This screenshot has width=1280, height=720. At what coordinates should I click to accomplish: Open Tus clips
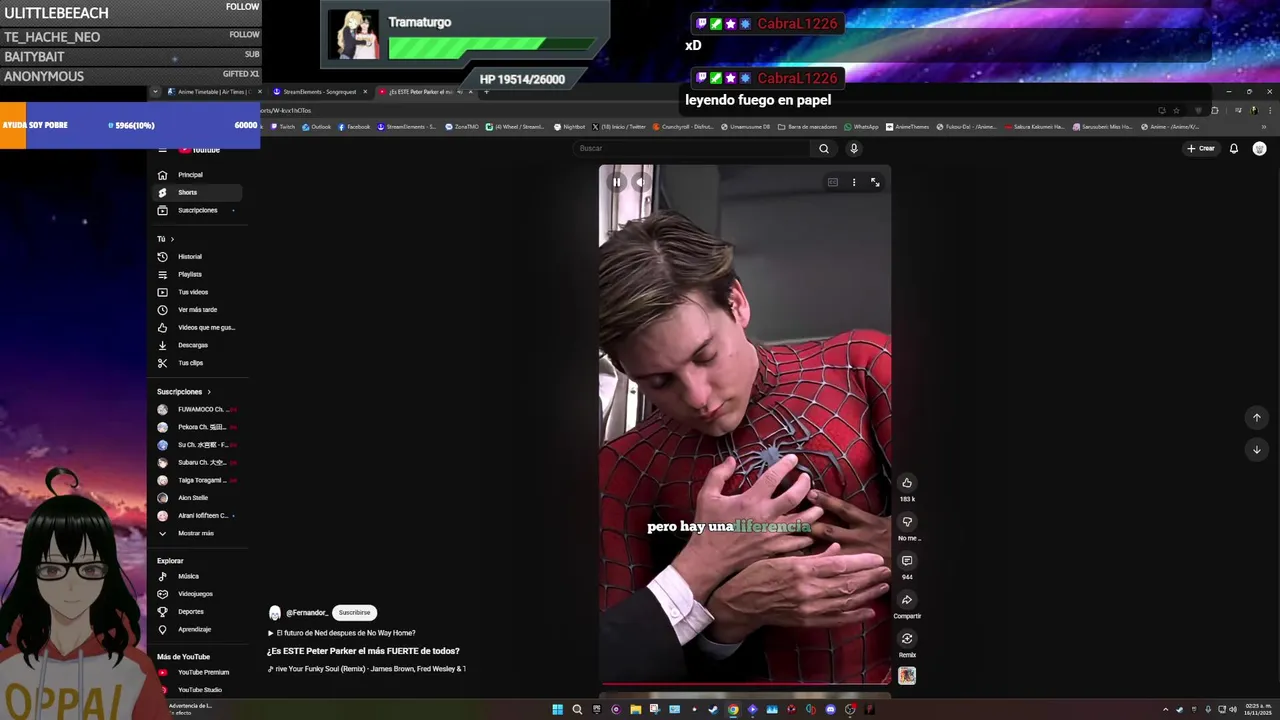[197, 363]
